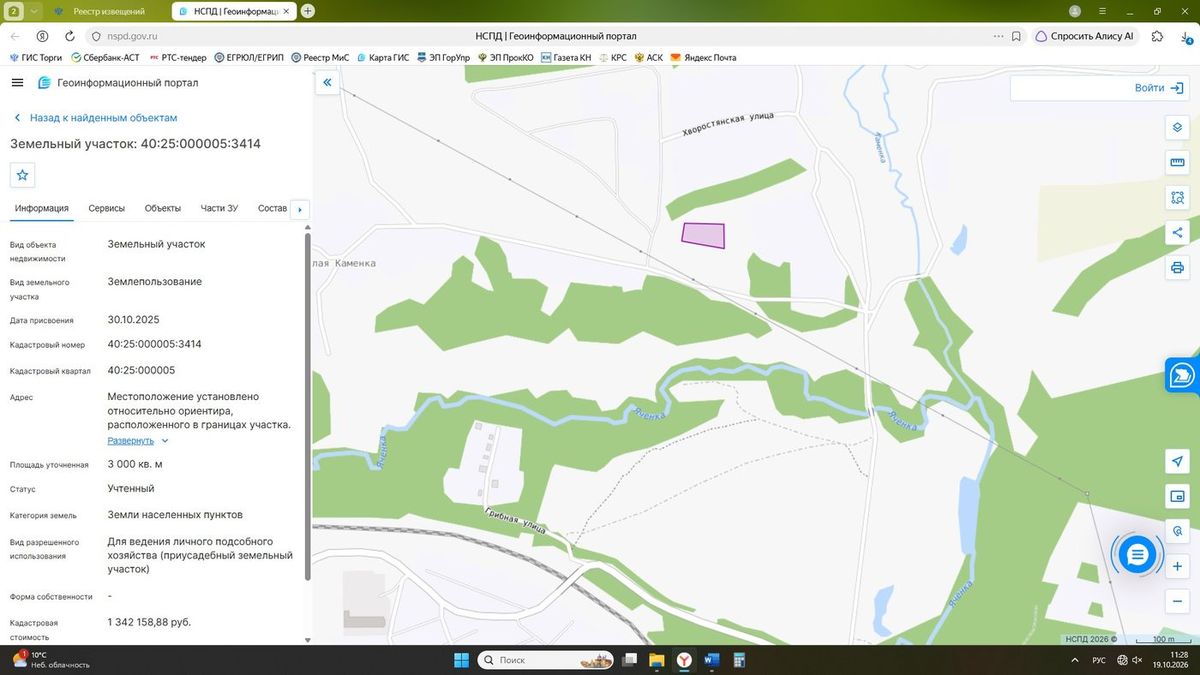Open the hamburger main menu
This screenshot has height=675, width=1200.
click(x=17, y=83)
